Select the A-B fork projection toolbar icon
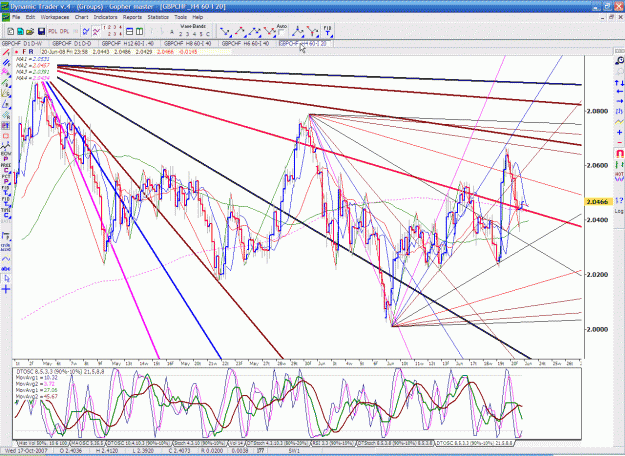Image resolution: width=625 pixels, height=456 pixels. pyautogui.click(x=298, y=31)
